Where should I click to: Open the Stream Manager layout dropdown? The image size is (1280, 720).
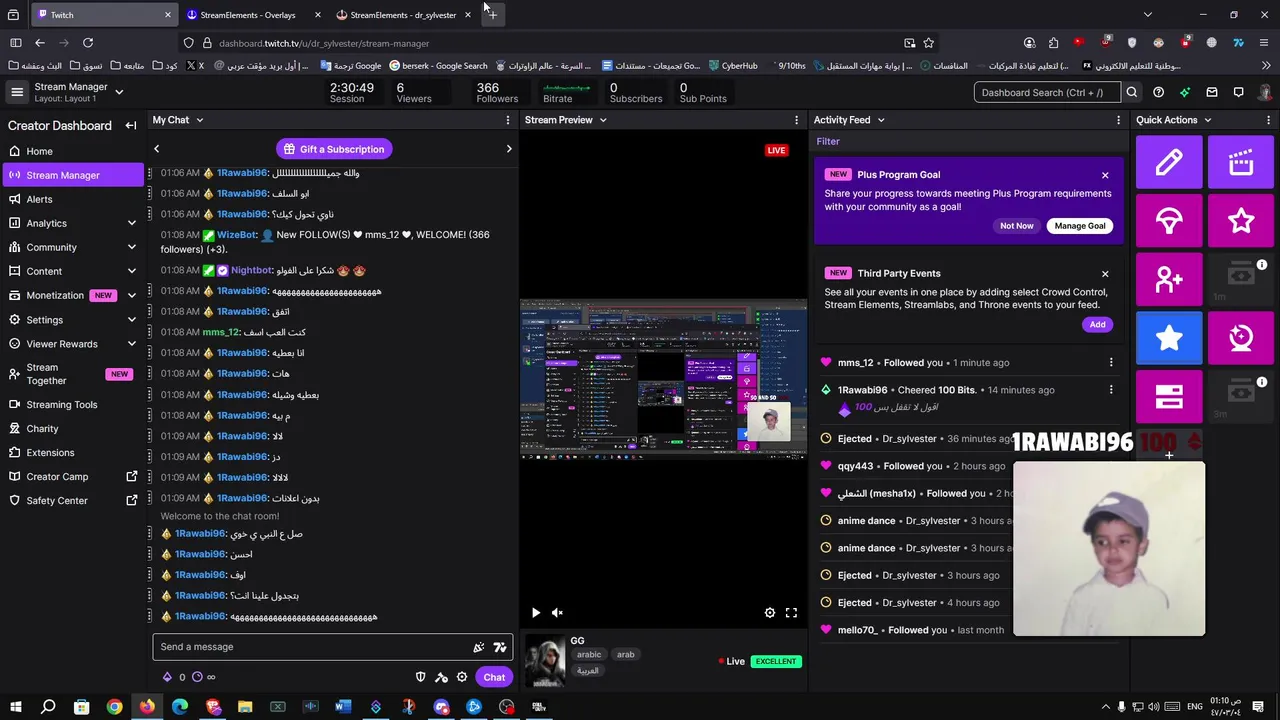119,92
